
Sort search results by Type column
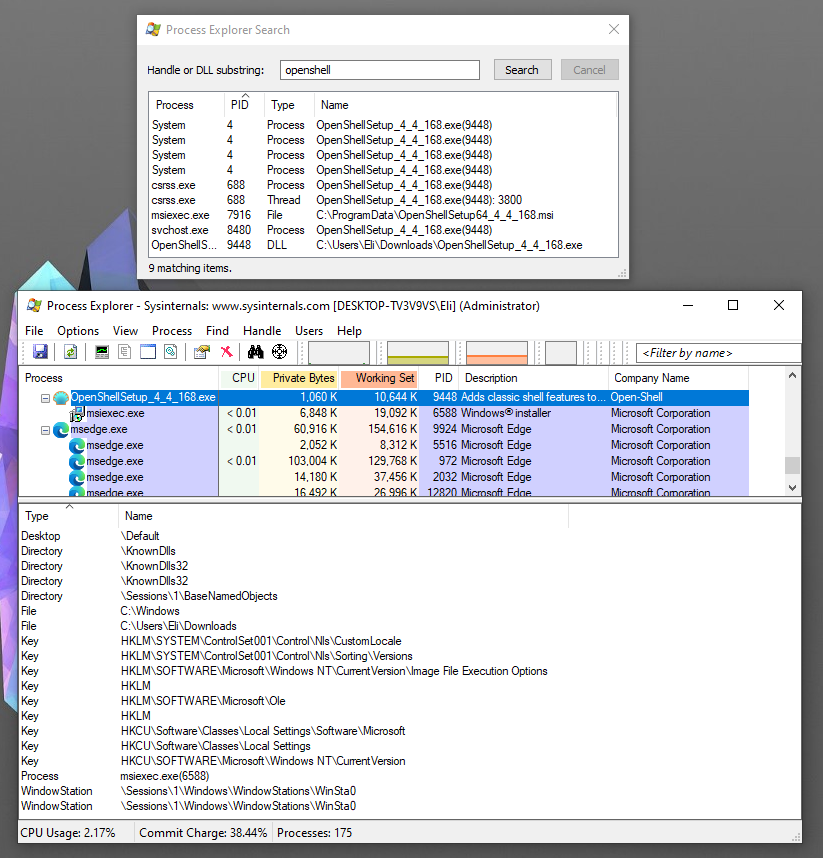[289, 105]
